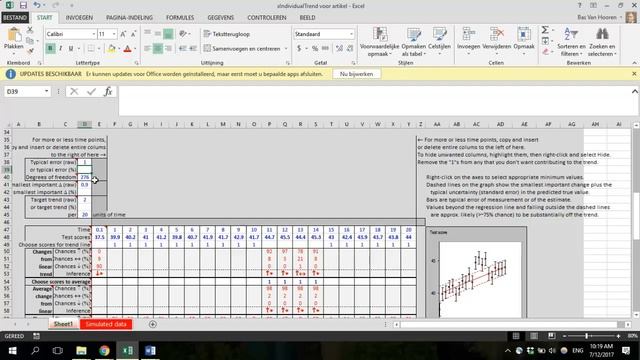Click the Nu bijwerken button

click(356, 74)
